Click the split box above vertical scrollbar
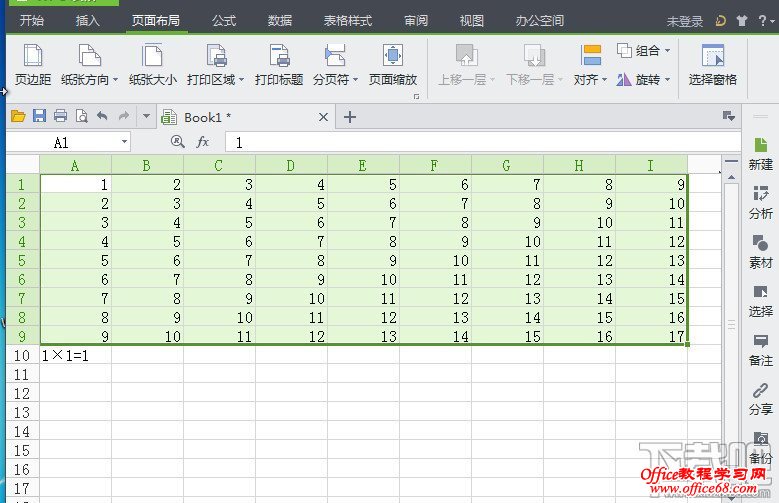 click(x=731, y=161)
